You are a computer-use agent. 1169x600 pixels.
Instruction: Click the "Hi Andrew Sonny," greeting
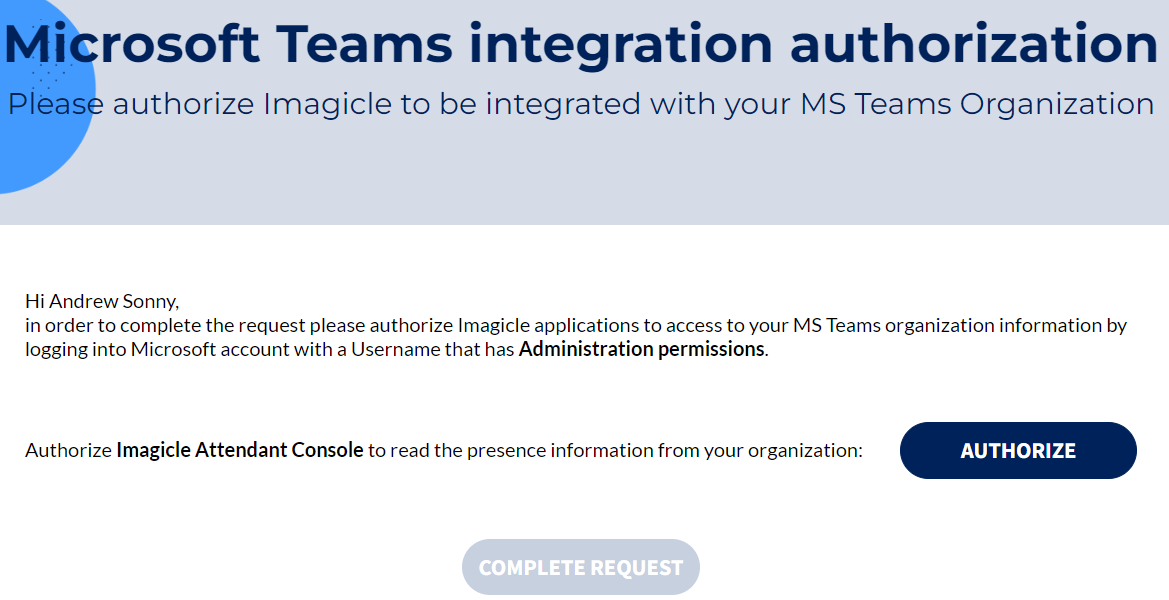[x=102, y=301]
